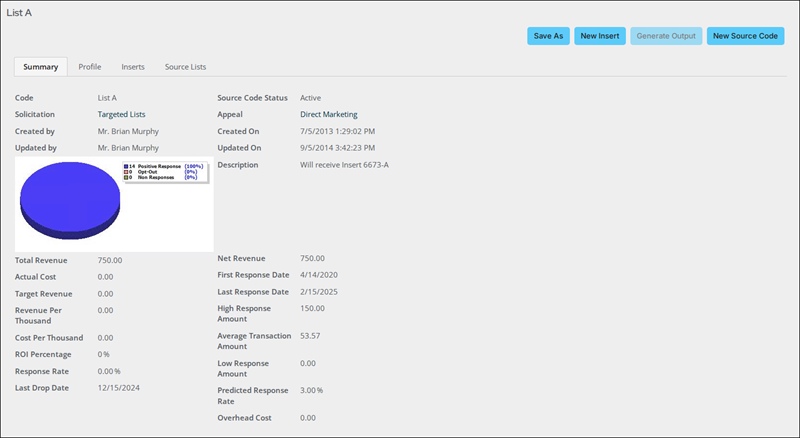Click the Response Rate value 0.00%
The image size is (800, 438).
click(x=109, y=371)
